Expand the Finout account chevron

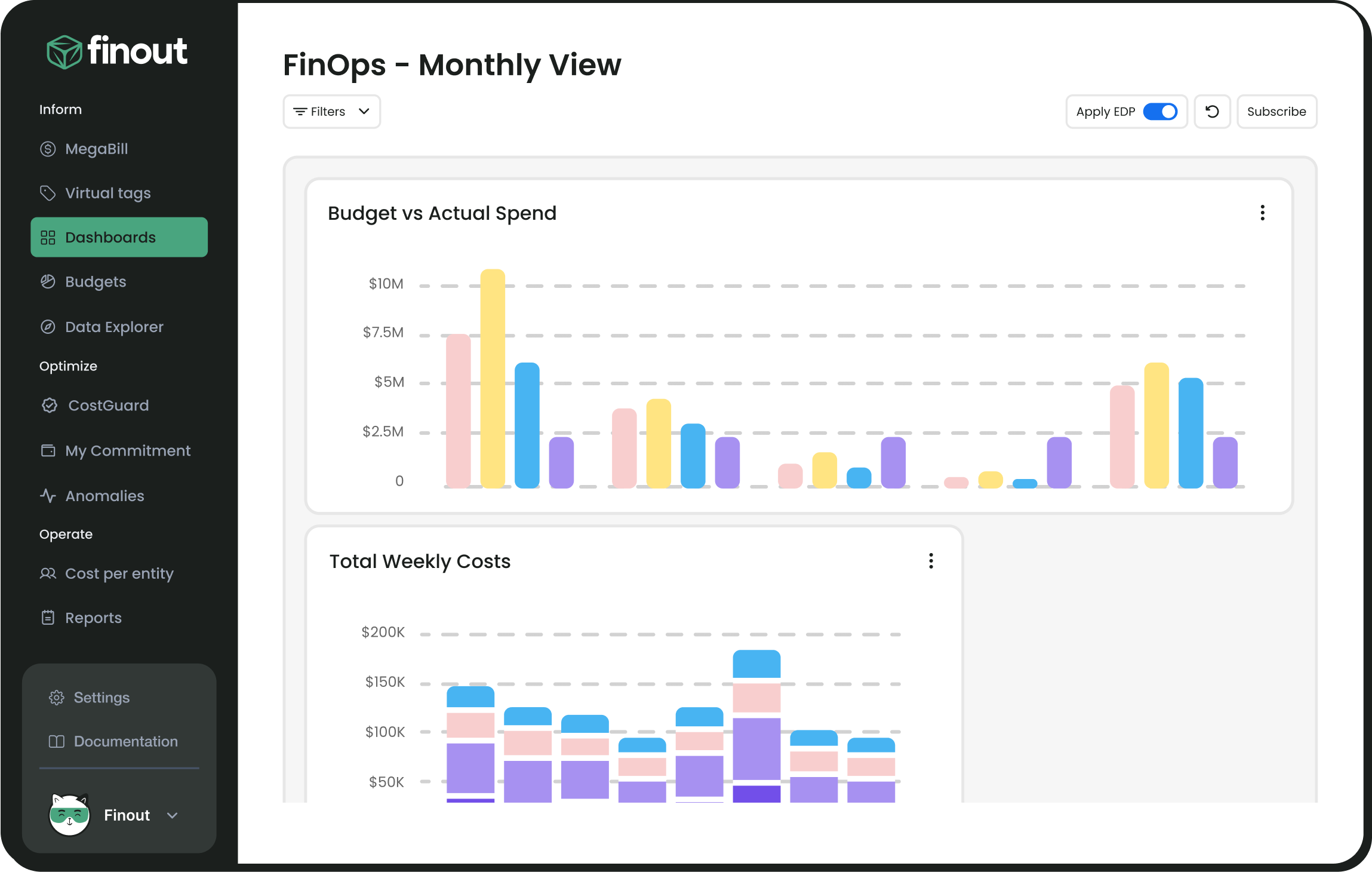click(173, 816)
